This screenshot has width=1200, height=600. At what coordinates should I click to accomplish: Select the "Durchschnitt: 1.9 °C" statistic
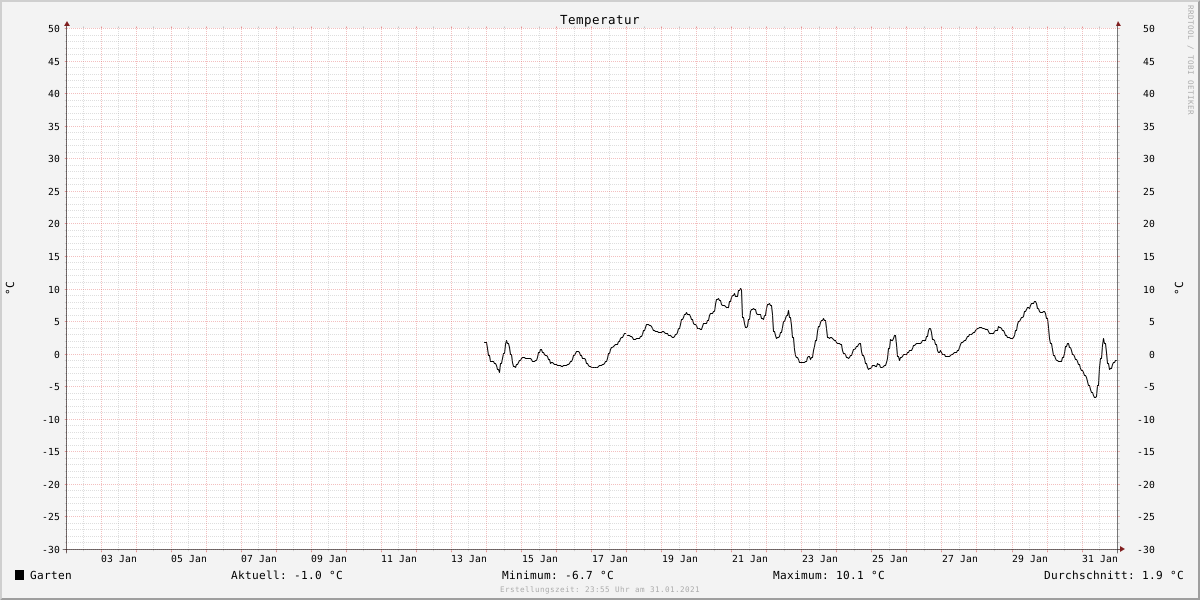(x=1114, y=575)
